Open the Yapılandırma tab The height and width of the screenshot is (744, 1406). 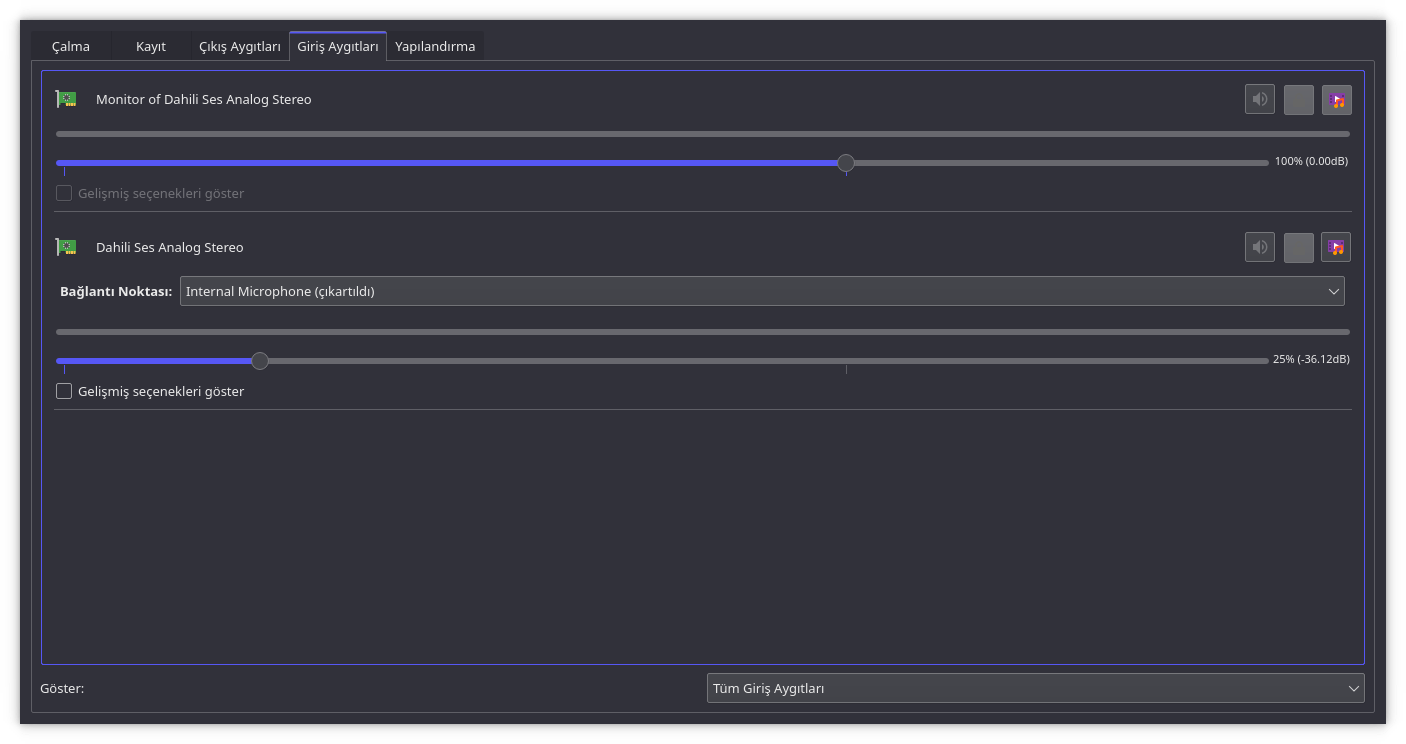click(435, 46)
